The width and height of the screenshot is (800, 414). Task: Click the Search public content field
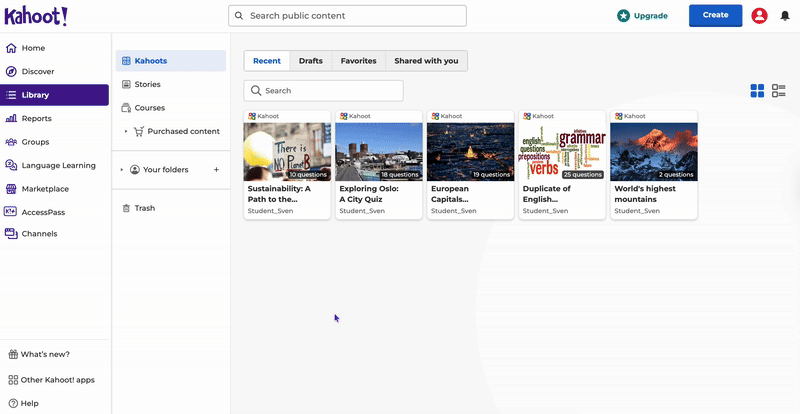point(348,16)
